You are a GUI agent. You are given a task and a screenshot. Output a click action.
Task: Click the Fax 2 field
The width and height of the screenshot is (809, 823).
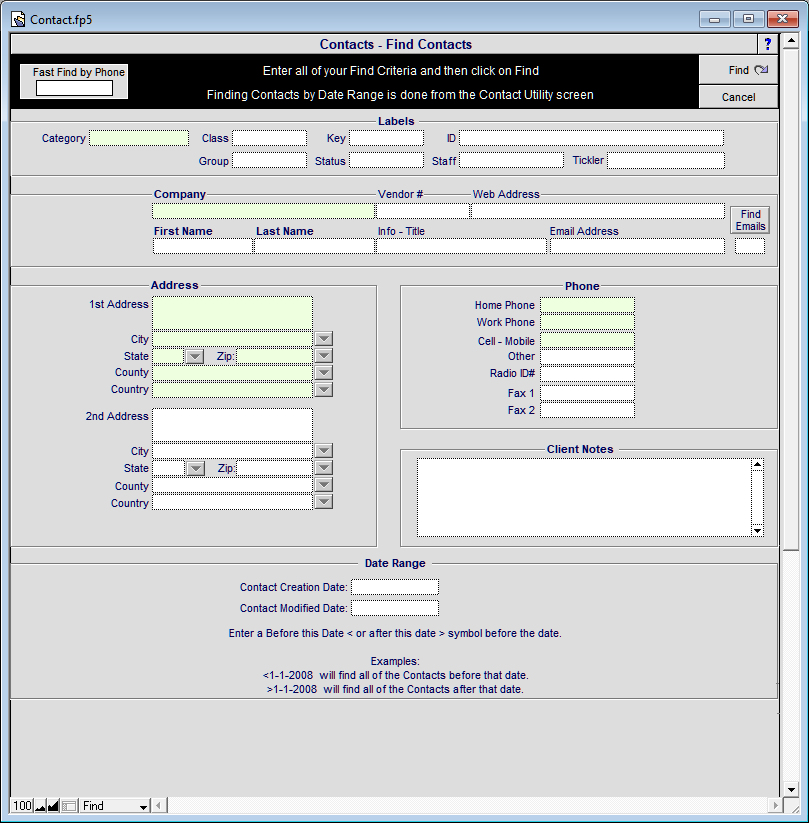[587, 410]
